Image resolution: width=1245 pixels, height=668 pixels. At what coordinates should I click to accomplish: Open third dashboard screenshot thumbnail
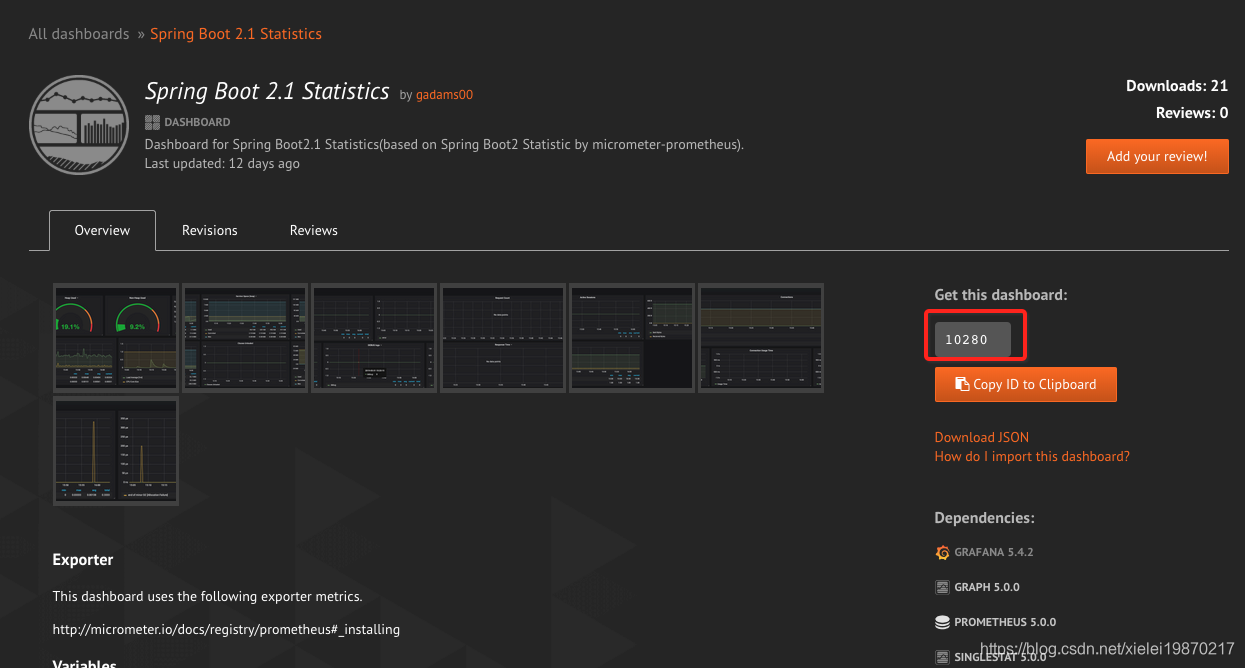[x=374, y=337]
